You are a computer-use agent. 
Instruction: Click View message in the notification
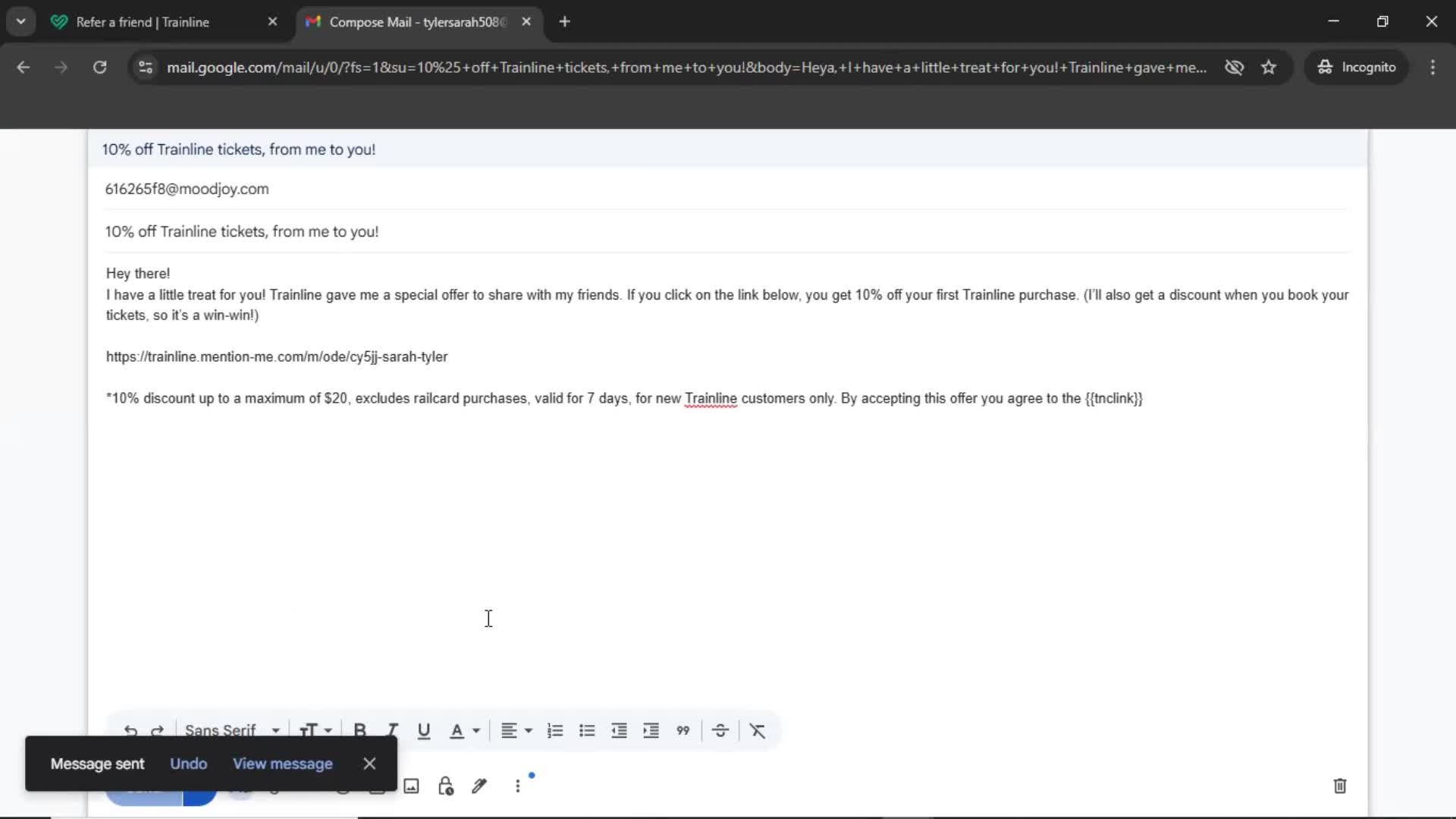pyautogui.click(x=282, y=764)
